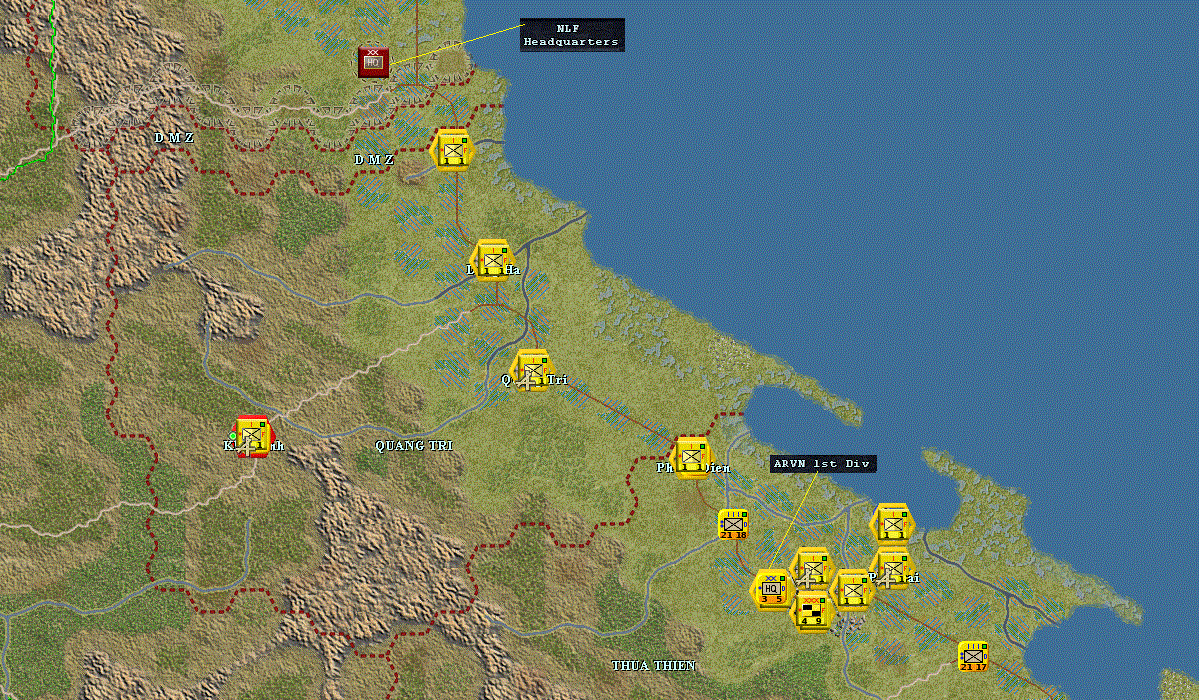Click the NLF Headquarters label box
This screenshot has height=700, width=1199.
(x=572, y=35)
